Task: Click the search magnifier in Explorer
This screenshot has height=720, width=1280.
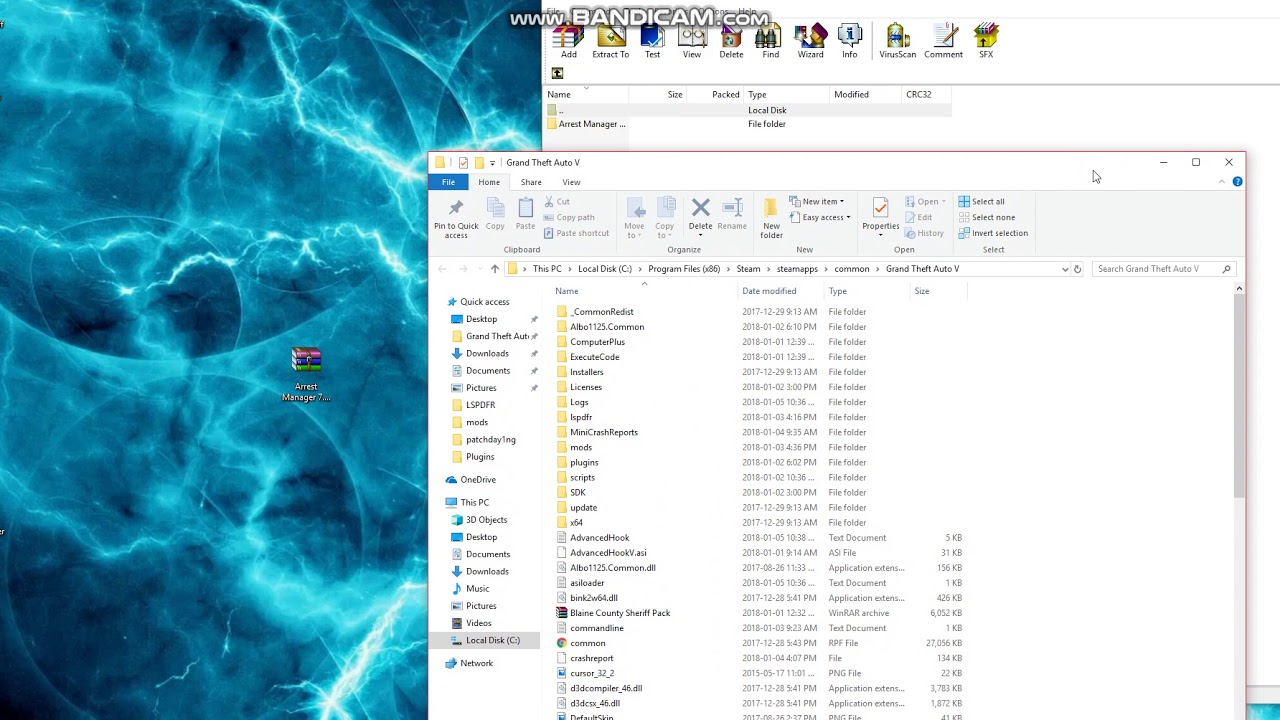Action: (1226, 269)
